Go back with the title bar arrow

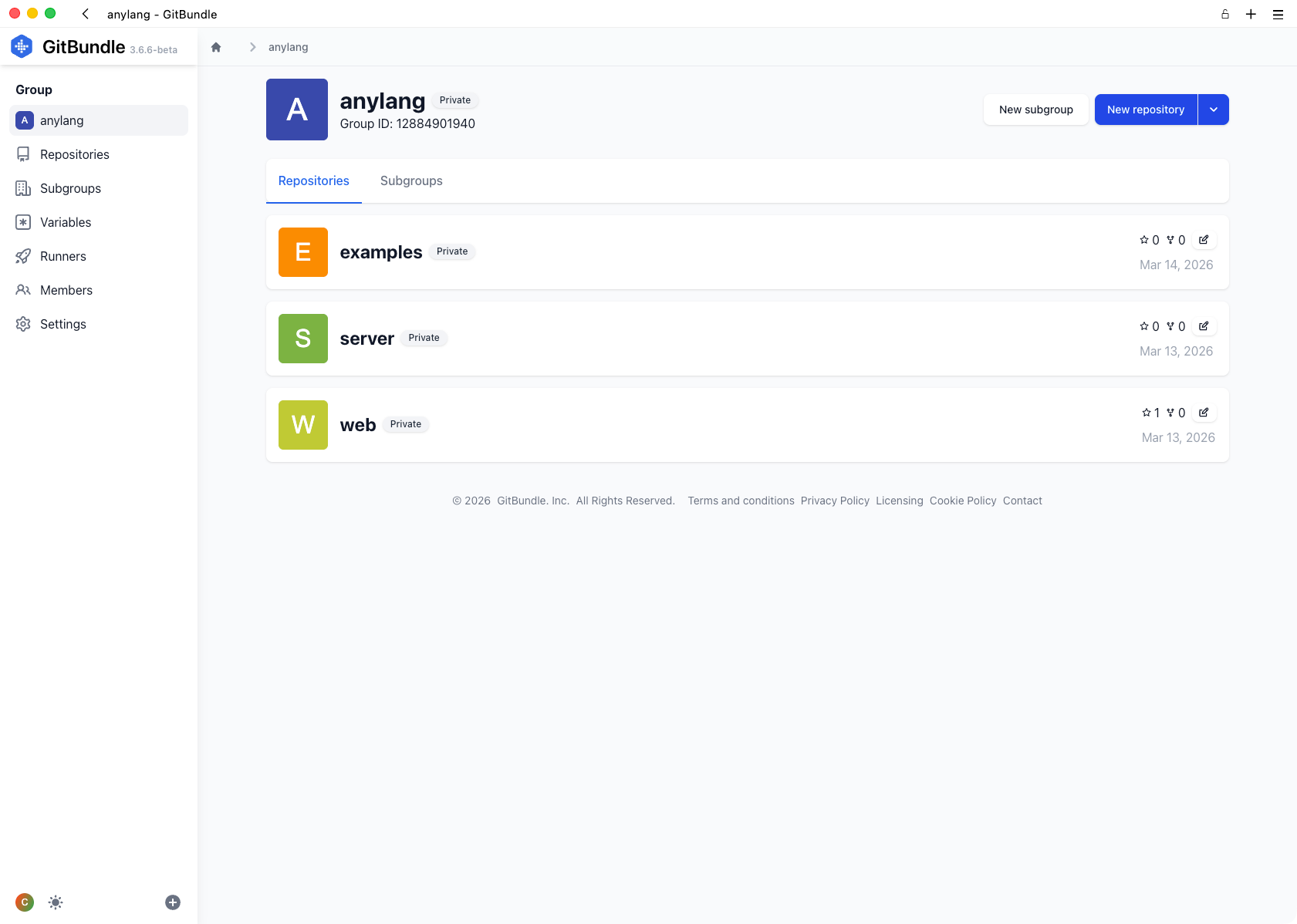point(86,14)
